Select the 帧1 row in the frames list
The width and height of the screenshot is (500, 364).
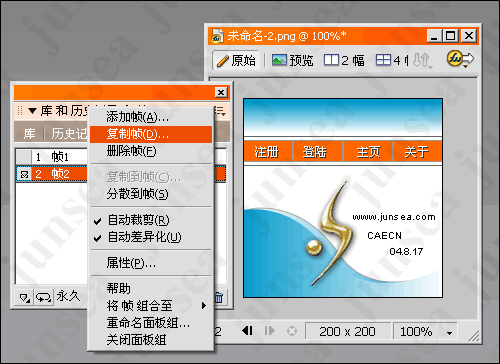[x=52, y=157]
